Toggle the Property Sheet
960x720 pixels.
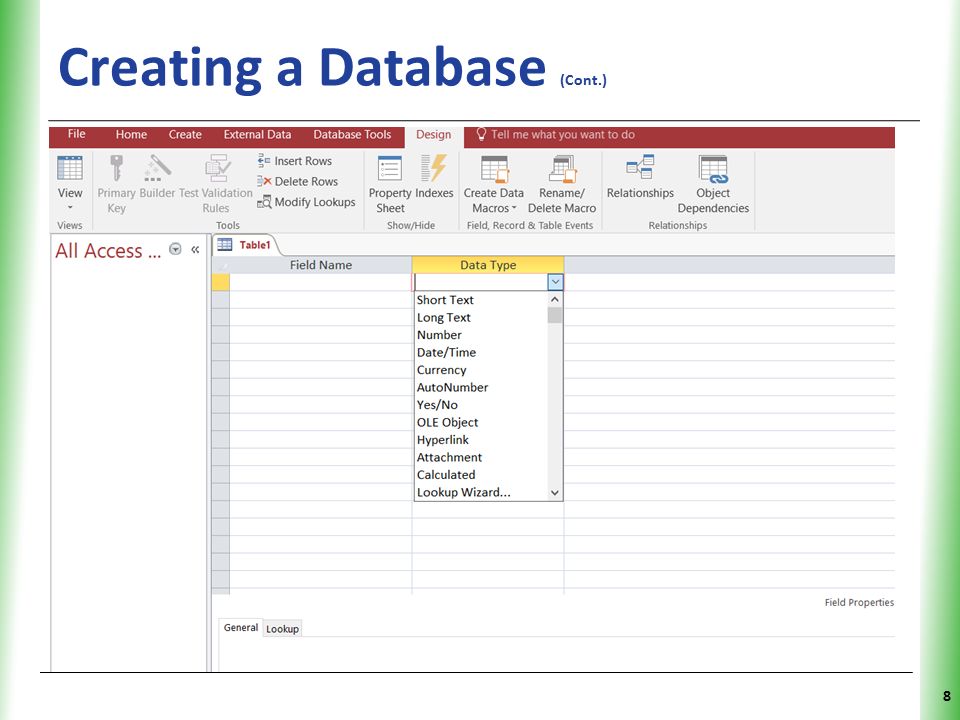click(390, 184)
